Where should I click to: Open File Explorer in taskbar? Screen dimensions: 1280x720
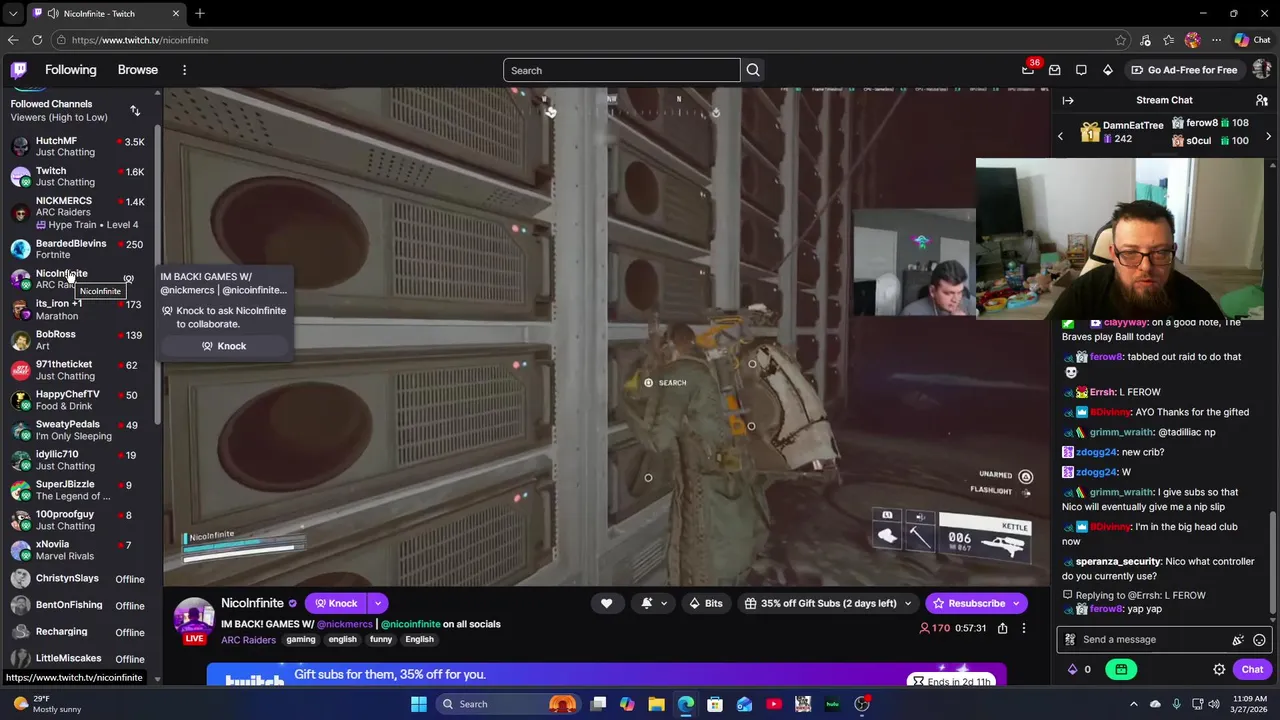click(656, 704)
